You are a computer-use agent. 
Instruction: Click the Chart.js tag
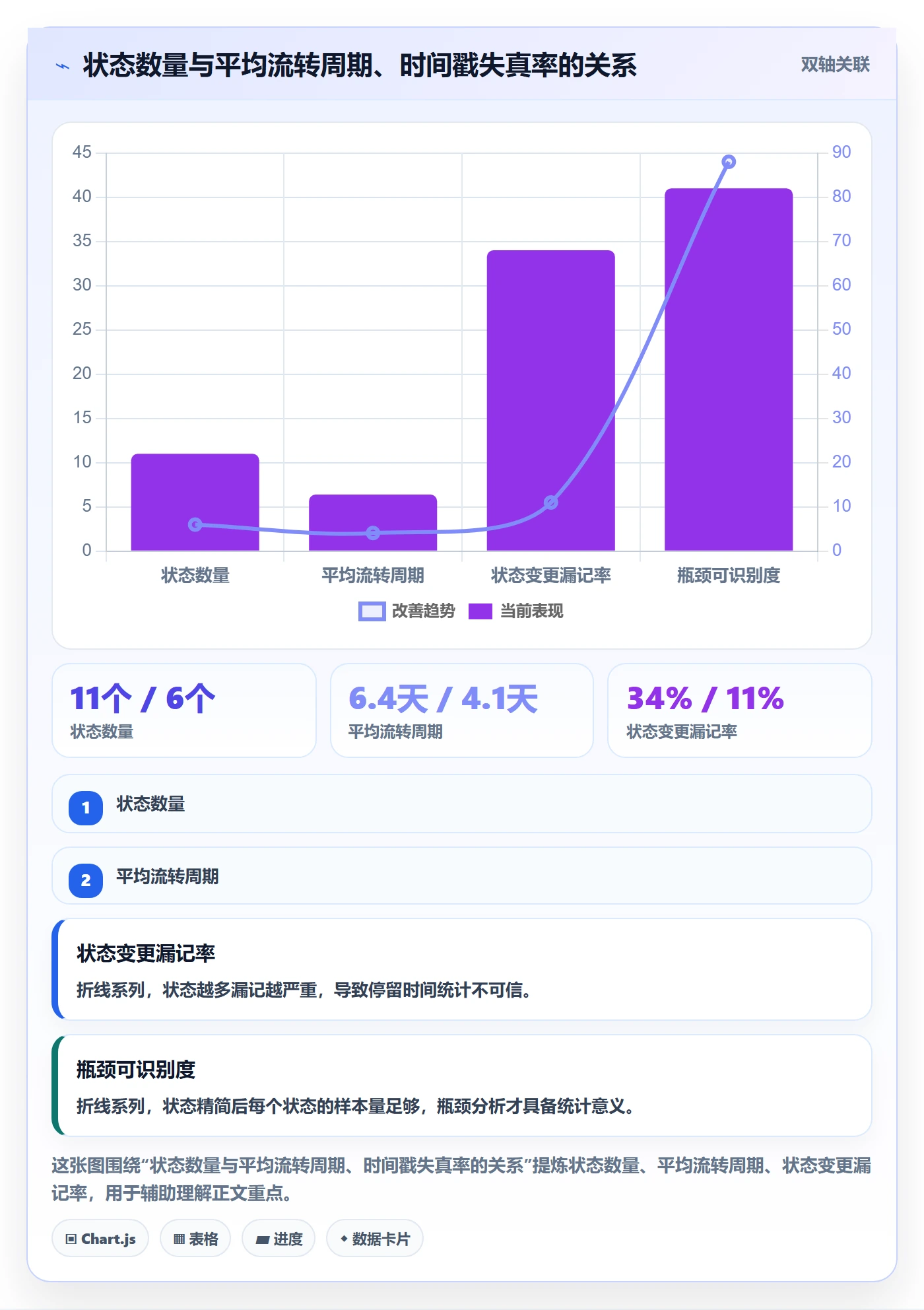100,1239
